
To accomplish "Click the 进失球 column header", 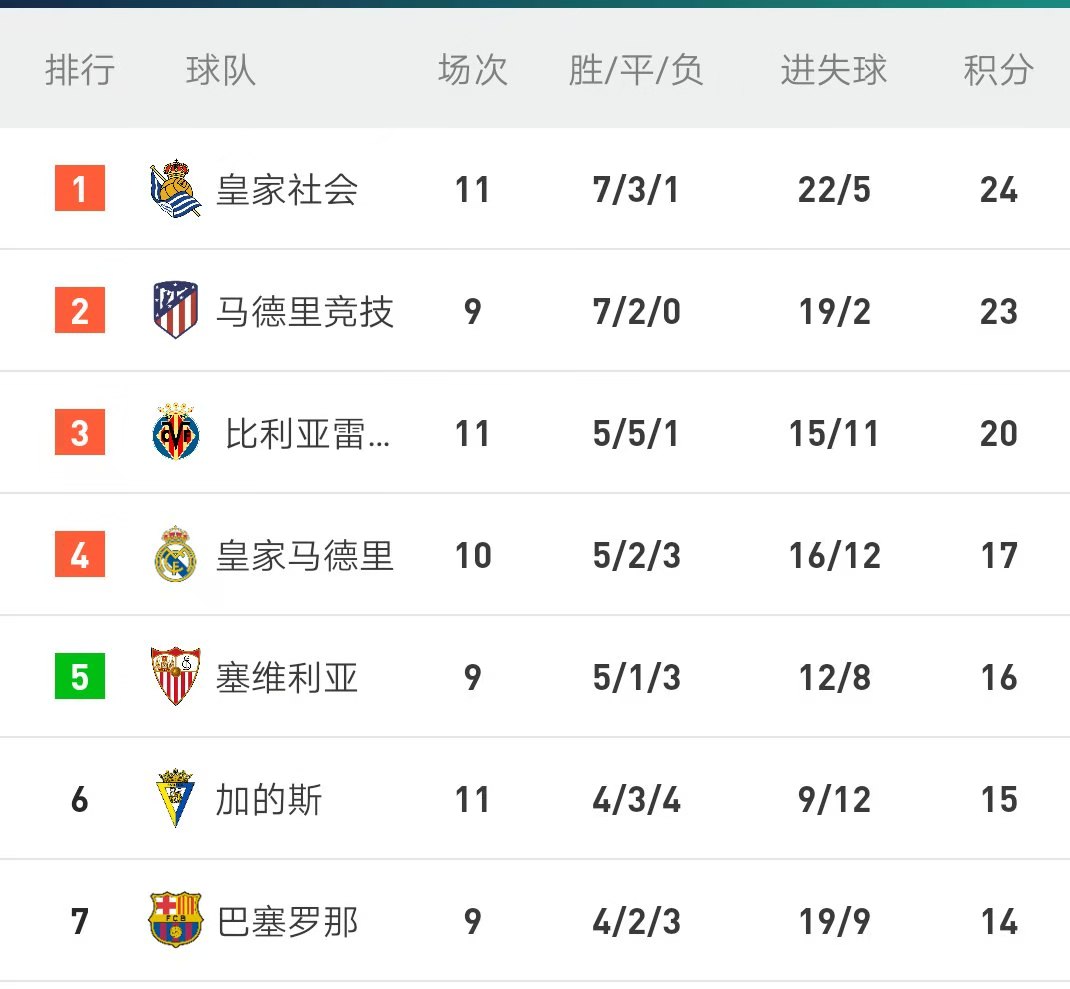I will coord(834,70).
